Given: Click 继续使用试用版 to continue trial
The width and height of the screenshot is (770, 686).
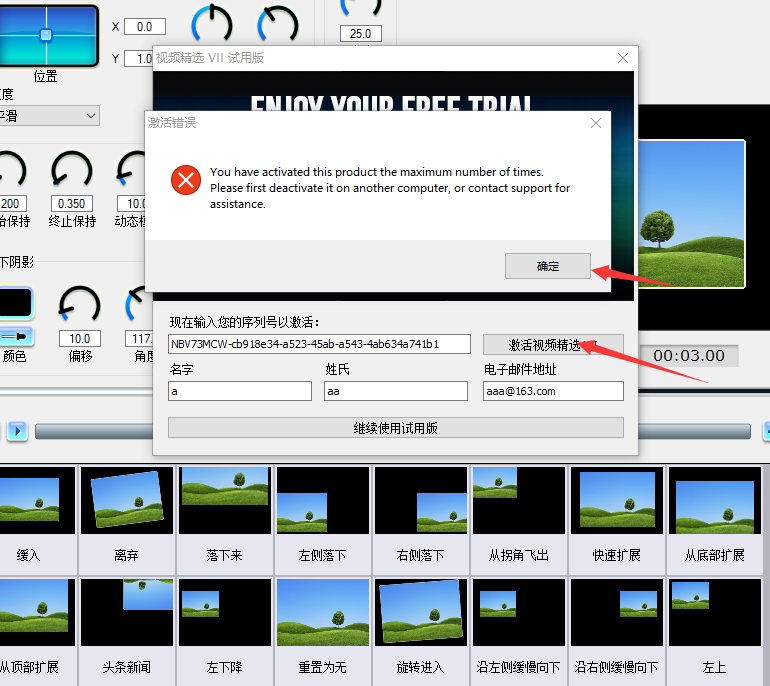Looking at the screenshot, I should [395, 428].
